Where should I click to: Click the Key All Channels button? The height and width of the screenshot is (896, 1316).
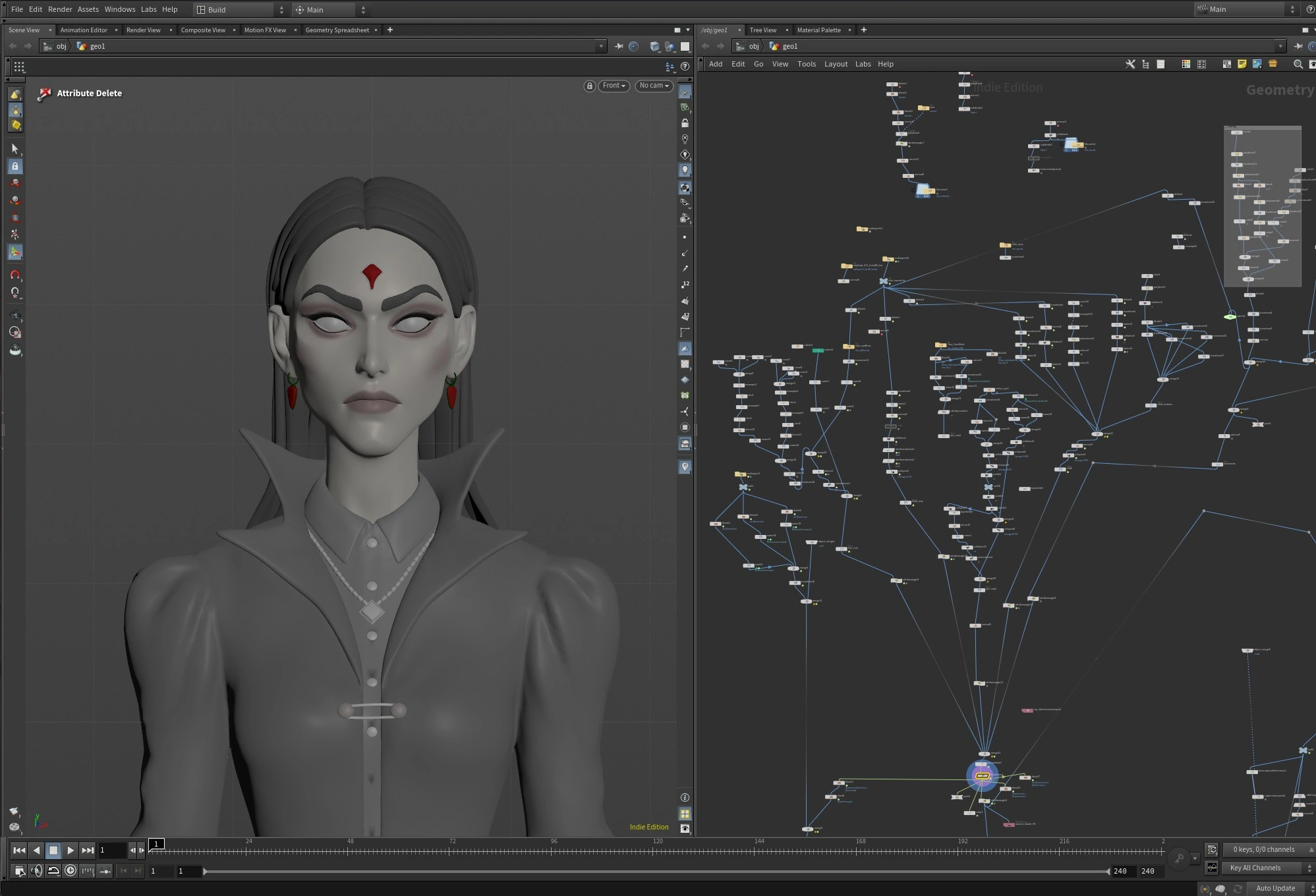pos(1255,868)
